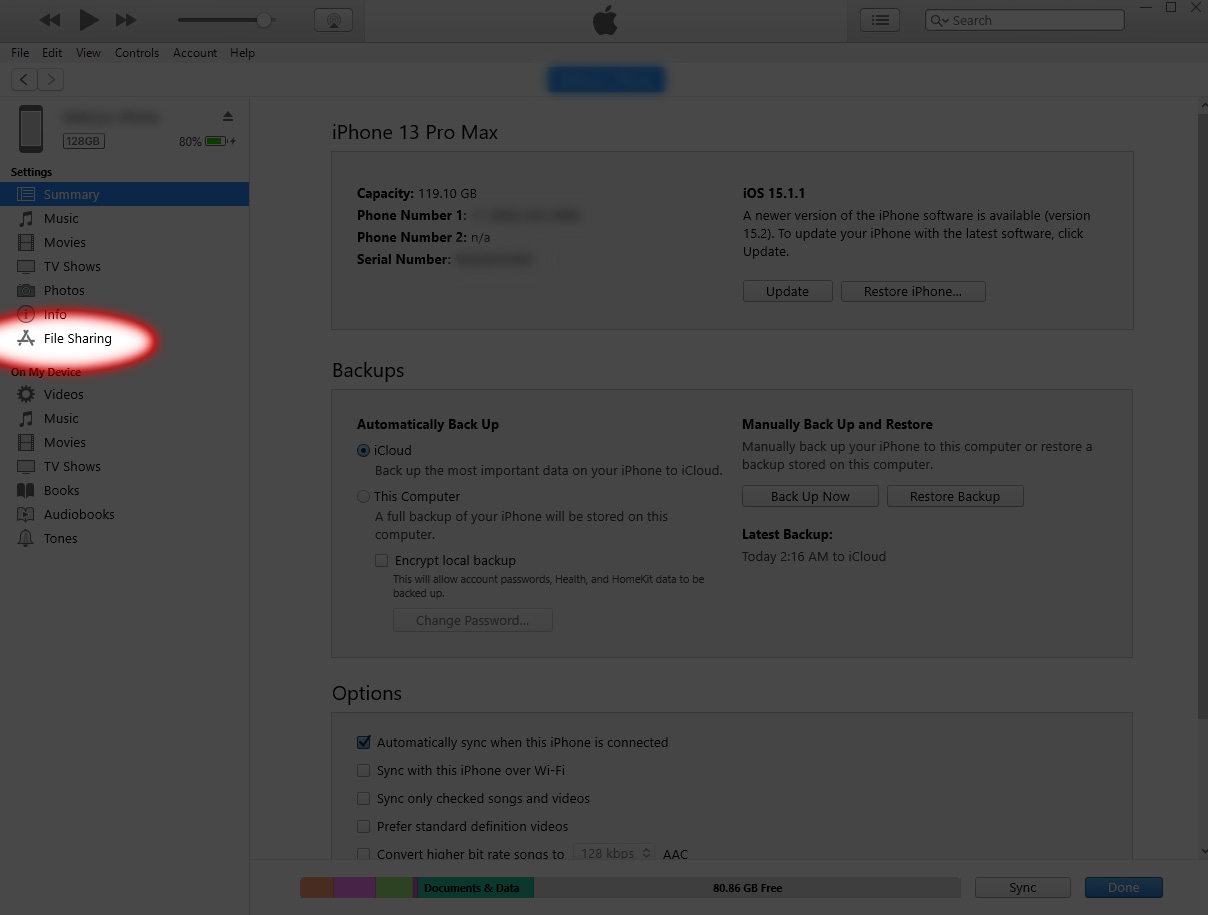
Task: Click the Info circle icon
Action: [x=26, y=314]
